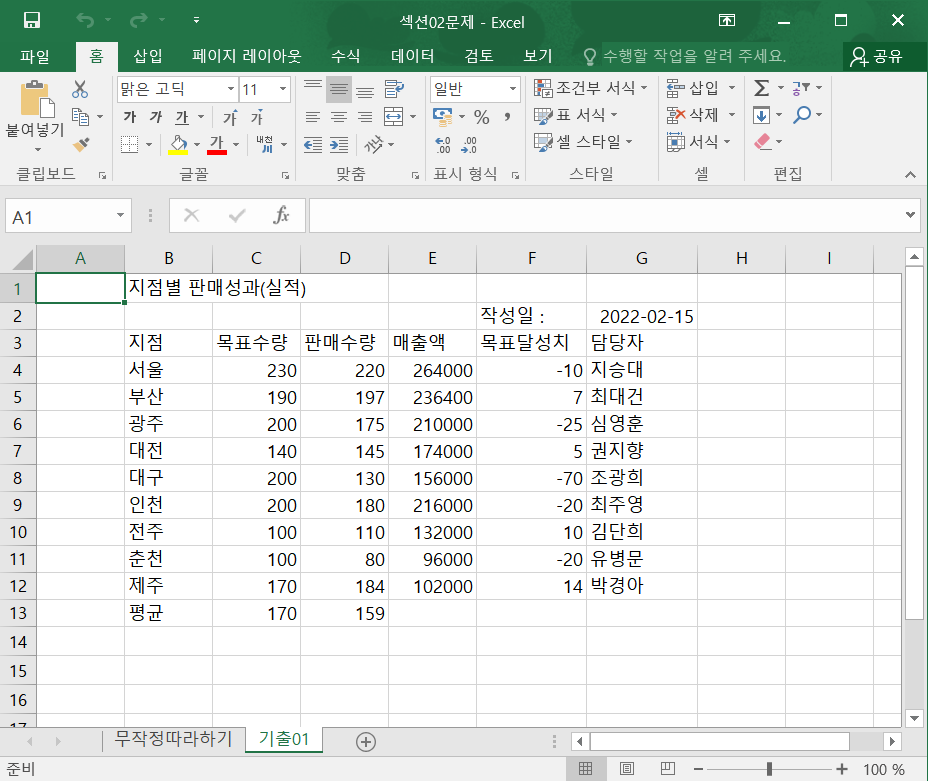Click the Save icon in the title bar
Viewport: 928px width, 781px height.
(31, 21)
